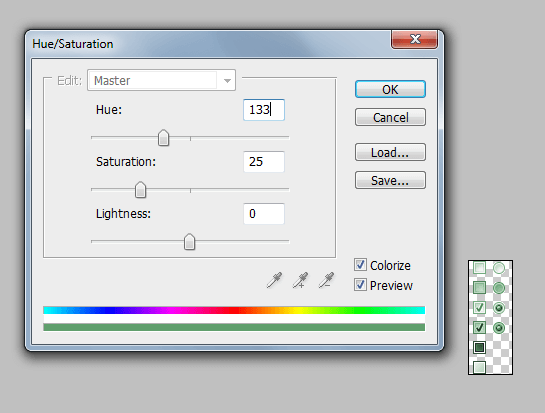Viewport: 545px width, 413px height.
Task: Close the Hue/Saturation dialog window
Action: pyautogui.click(x=414, y=39)
